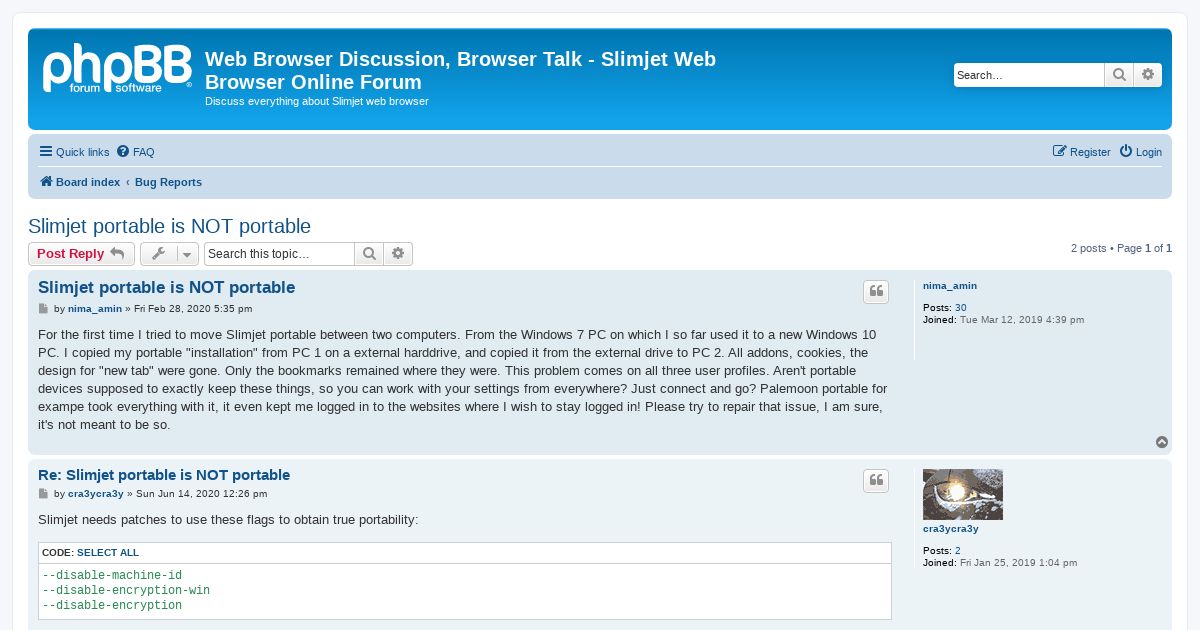
Task: Open nima_amin profile link in sidebar
Action: pos(950,286)
